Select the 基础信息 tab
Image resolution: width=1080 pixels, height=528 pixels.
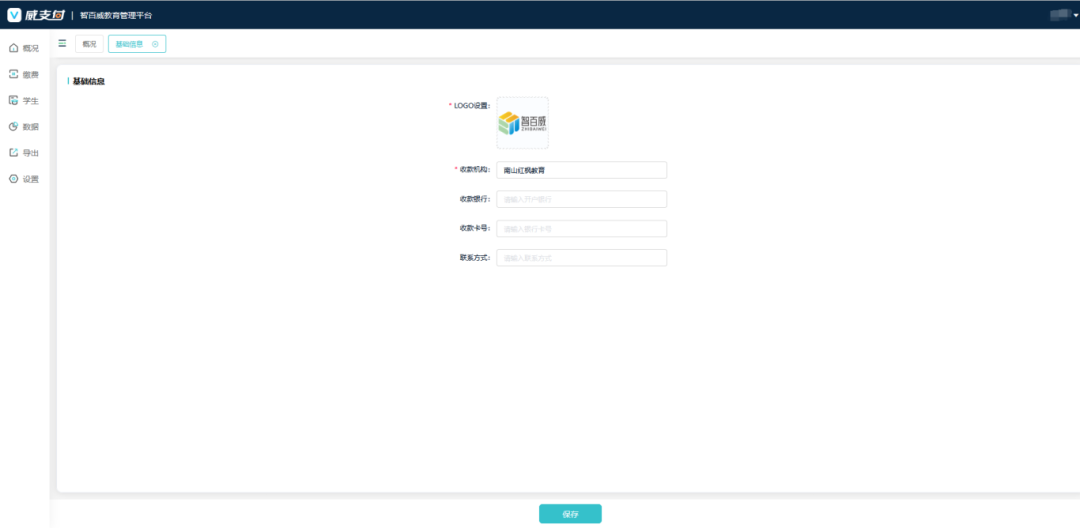tap(129, 44)
